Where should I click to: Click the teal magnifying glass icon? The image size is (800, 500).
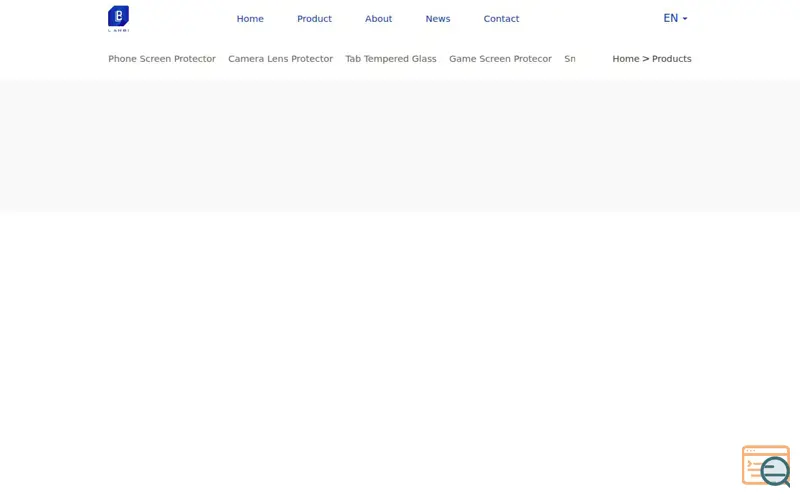point(776,472)
